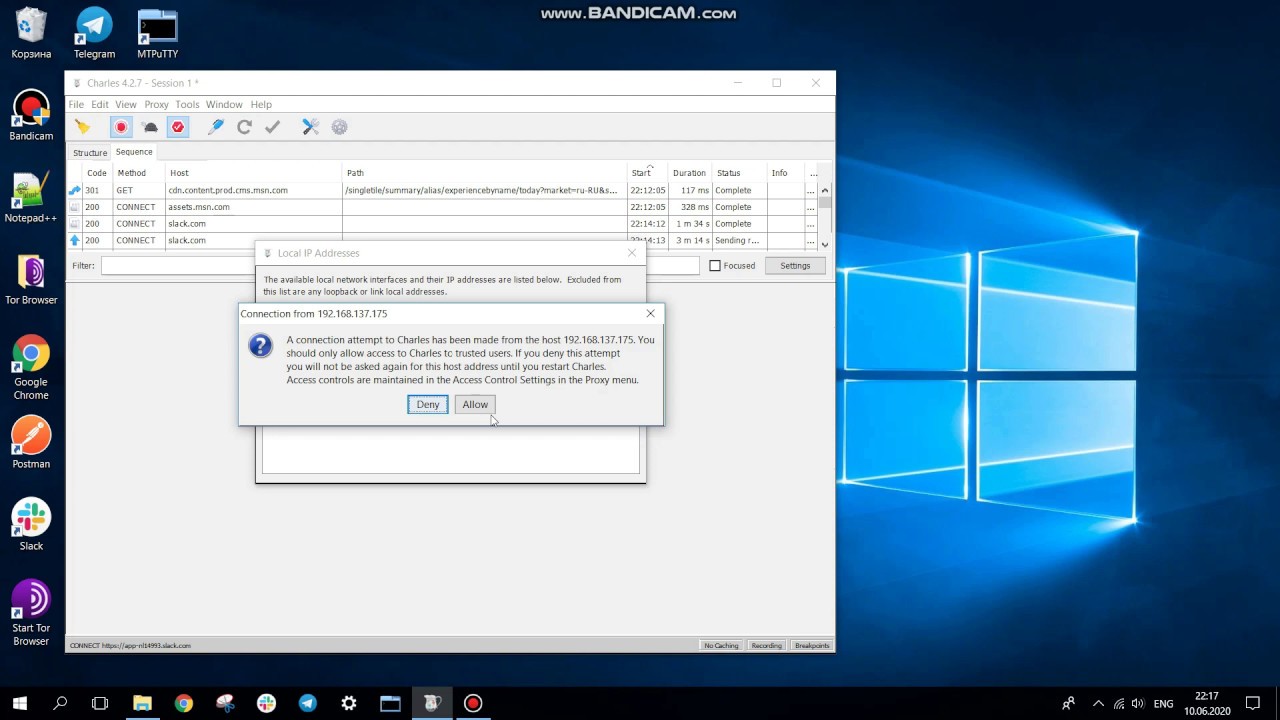Open File Explorer from the taskbar
Image resolution: width=1280 pixels, height=720 pixels.
pos(142,703)
